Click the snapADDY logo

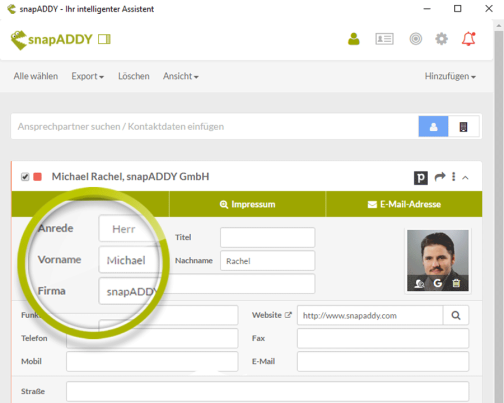click(52, 39)
